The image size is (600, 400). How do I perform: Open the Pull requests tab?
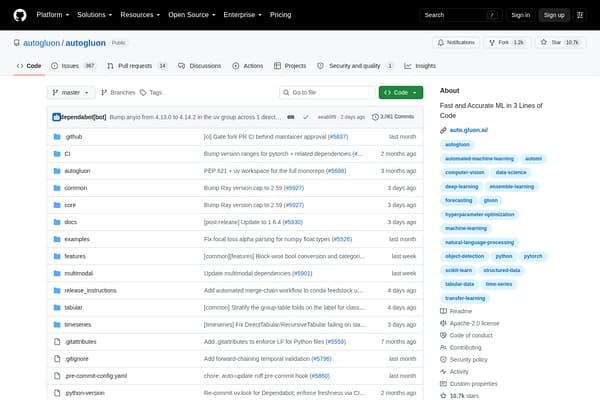(x=137, y=66)
